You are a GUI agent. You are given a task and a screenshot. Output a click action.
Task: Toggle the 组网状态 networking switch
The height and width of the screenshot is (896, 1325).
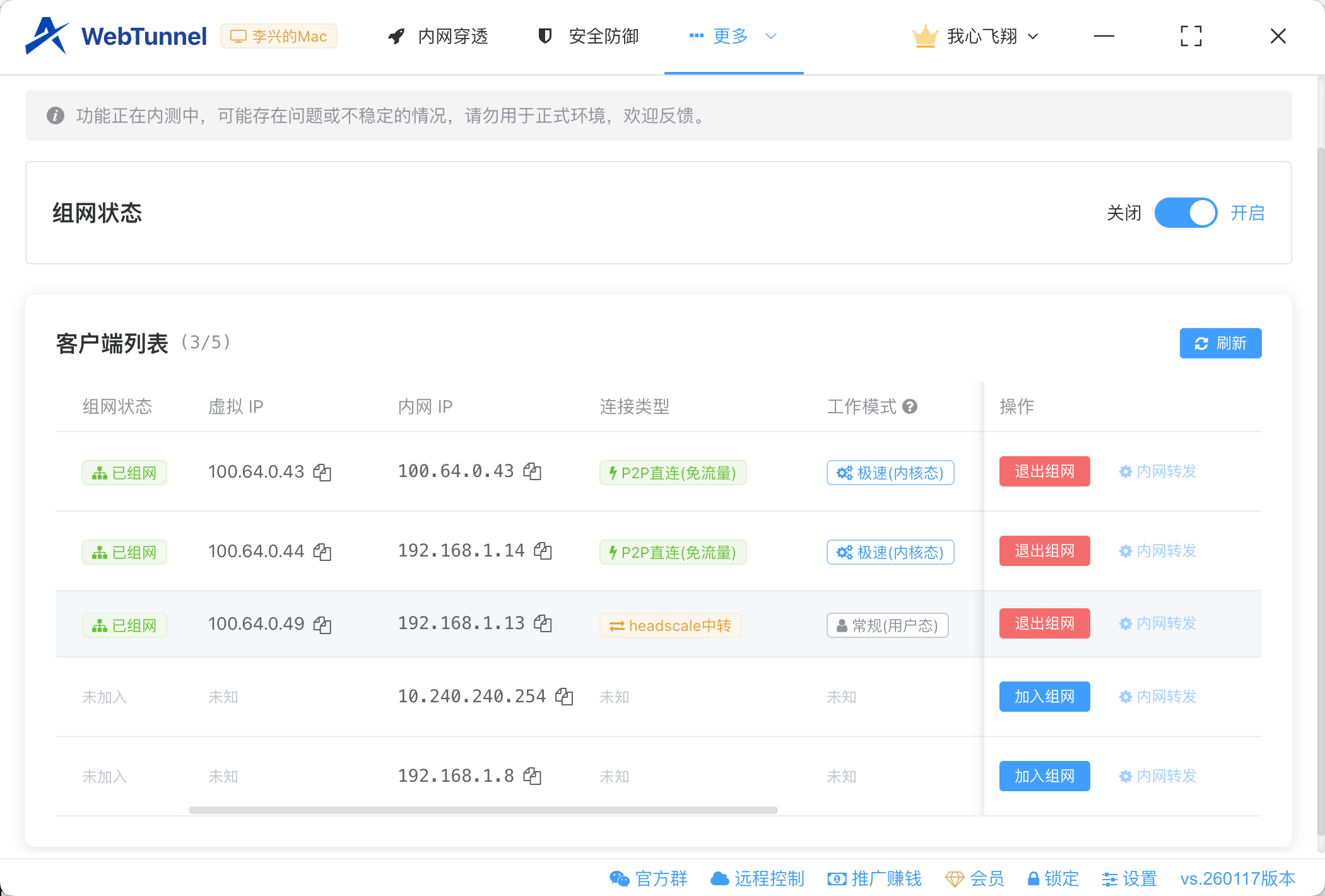coord(1186,213)
